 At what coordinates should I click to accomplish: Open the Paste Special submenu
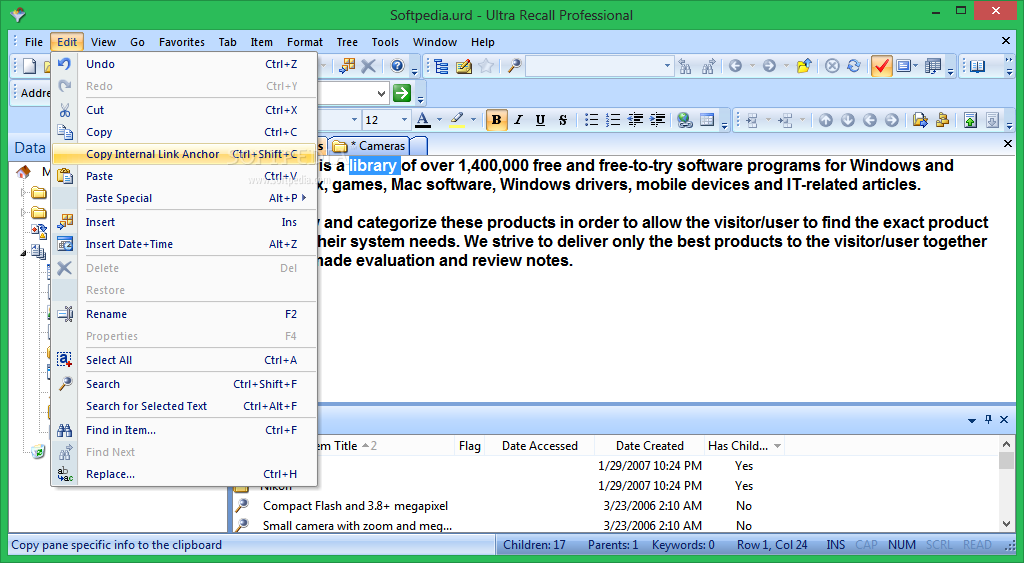[184, 198]
